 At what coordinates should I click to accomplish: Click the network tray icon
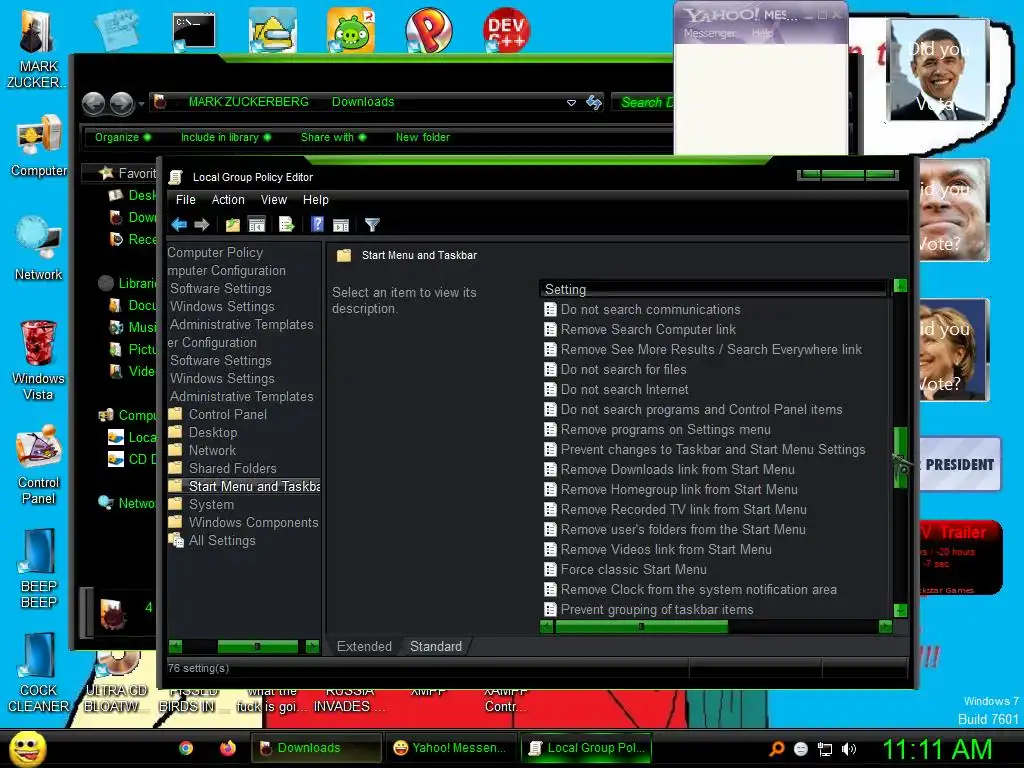(x=825, y=749)
